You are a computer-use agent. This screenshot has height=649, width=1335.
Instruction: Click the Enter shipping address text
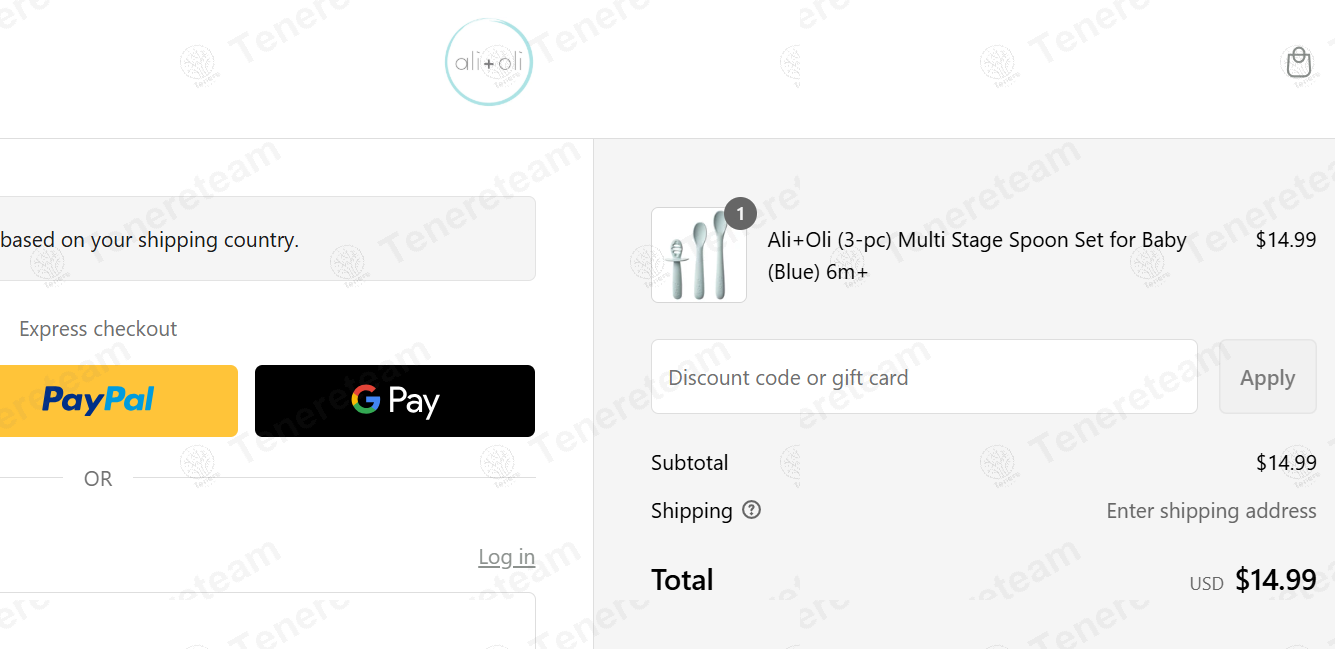coord(1211,511)
